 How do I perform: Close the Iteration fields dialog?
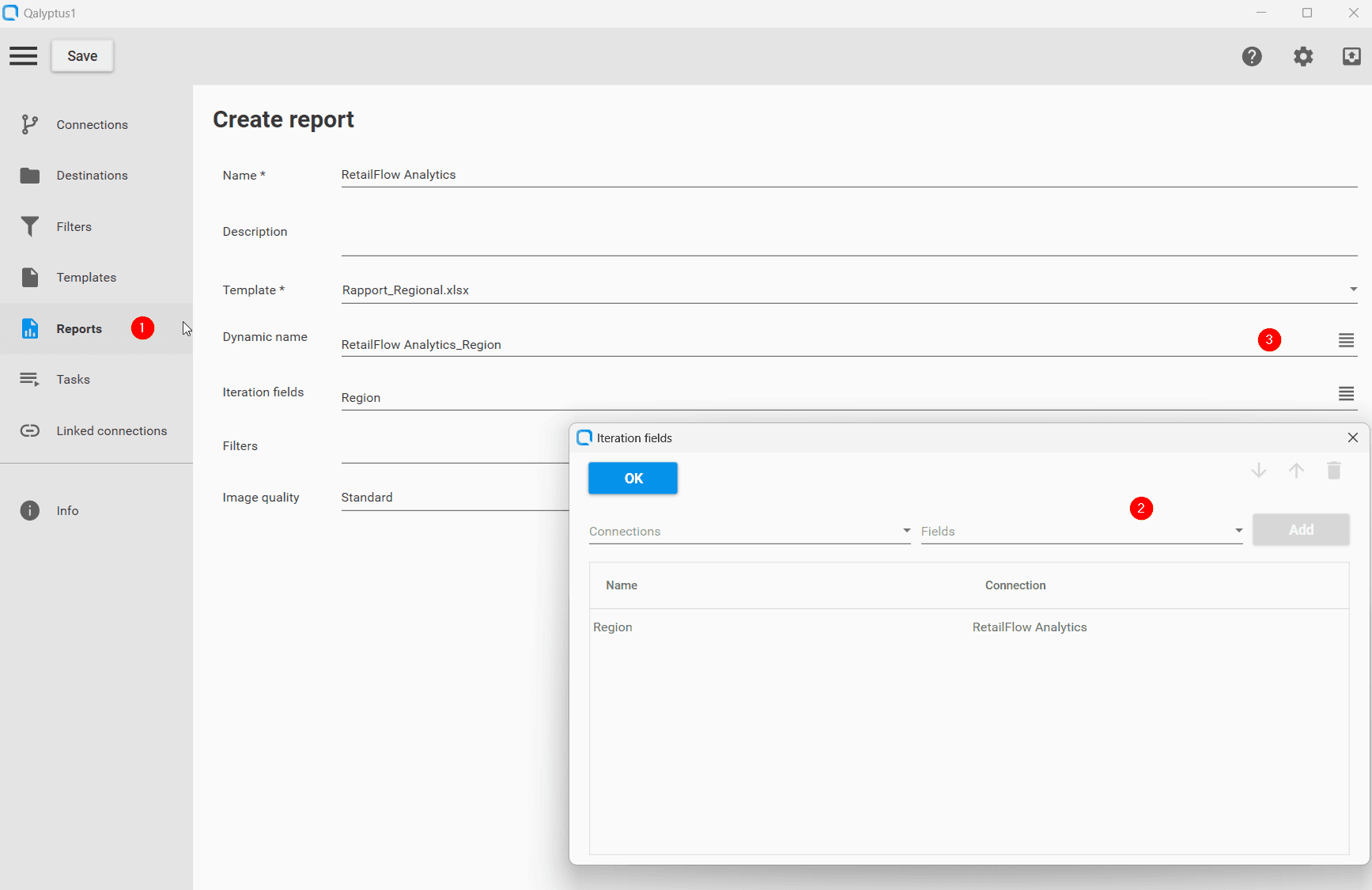pyautogui.click(x=1353, y=437)
